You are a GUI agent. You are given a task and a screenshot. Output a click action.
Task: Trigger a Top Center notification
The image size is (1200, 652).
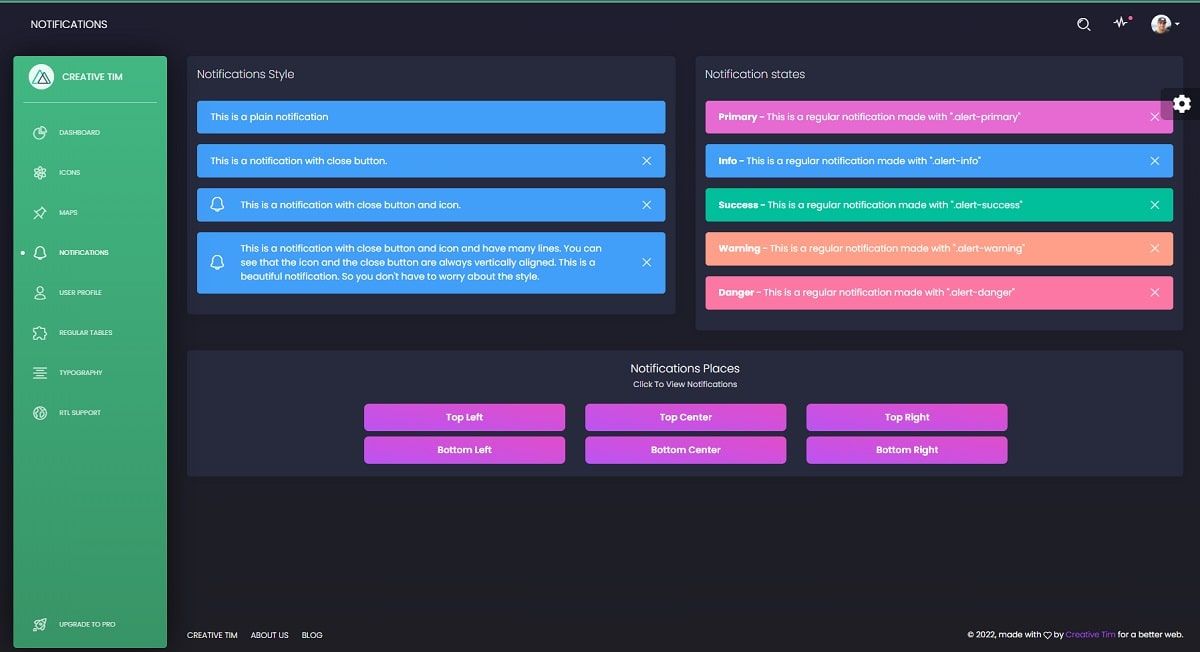tap(685, 417)
